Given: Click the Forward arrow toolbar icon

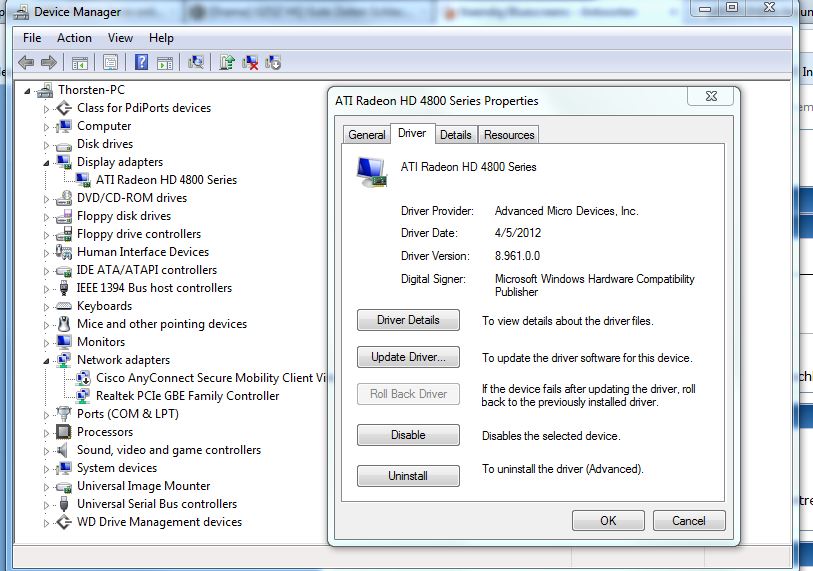Looking at the screenshot, I should pos(49,63).
